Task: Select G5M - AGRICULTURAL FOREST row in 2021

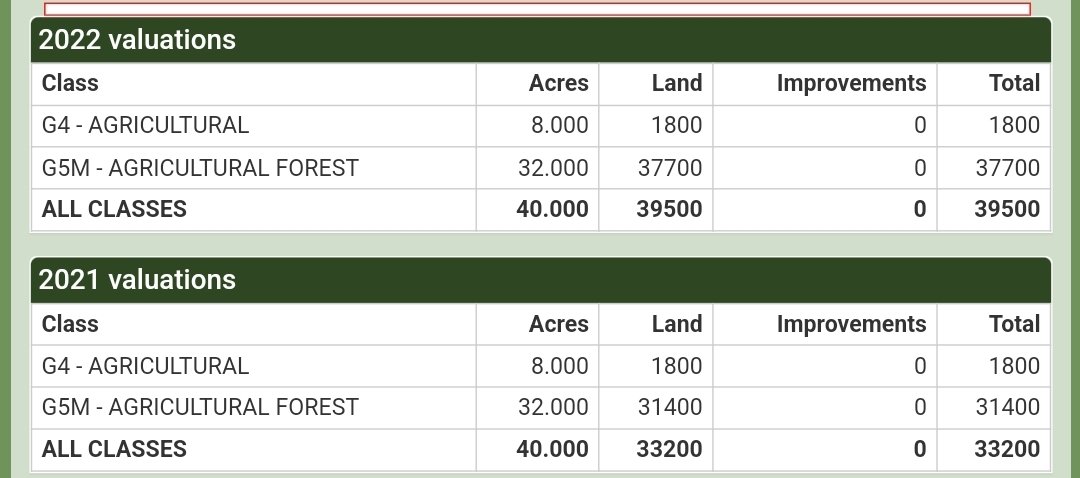Action: pyautogui.click(x=541, y=407)
